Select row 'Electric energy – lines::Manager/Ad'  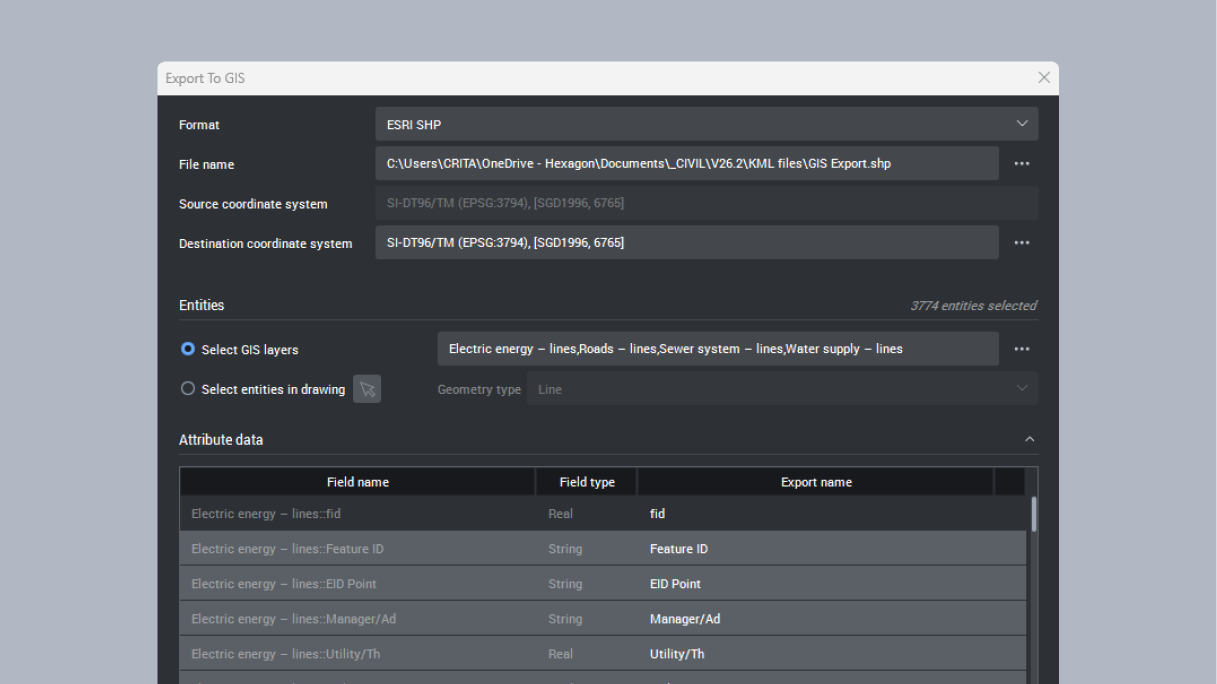[x=603, y=619]
